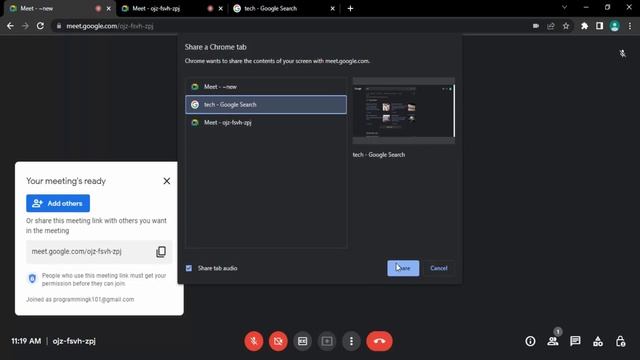Toggle Chrome side panel icon
The width and height of the screenshot is (640, 360).
(x=599, y=26)
